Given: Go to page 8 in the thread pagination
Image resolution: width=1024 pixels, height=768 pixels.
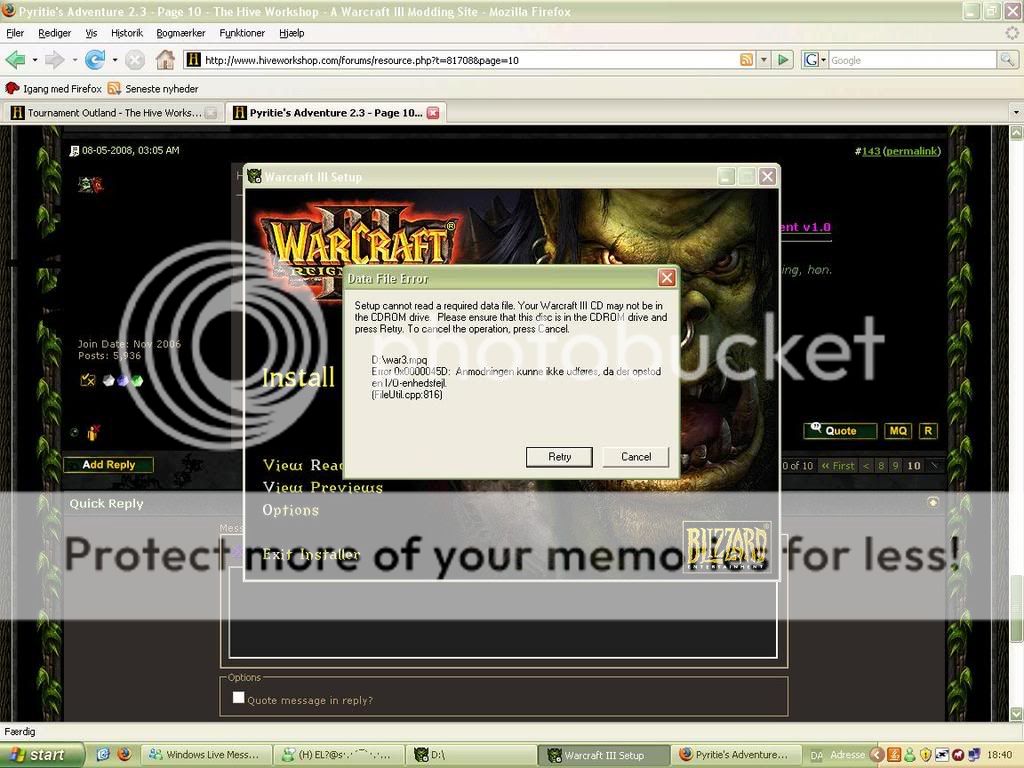Looking at the screenshot, I should point(881,466).
